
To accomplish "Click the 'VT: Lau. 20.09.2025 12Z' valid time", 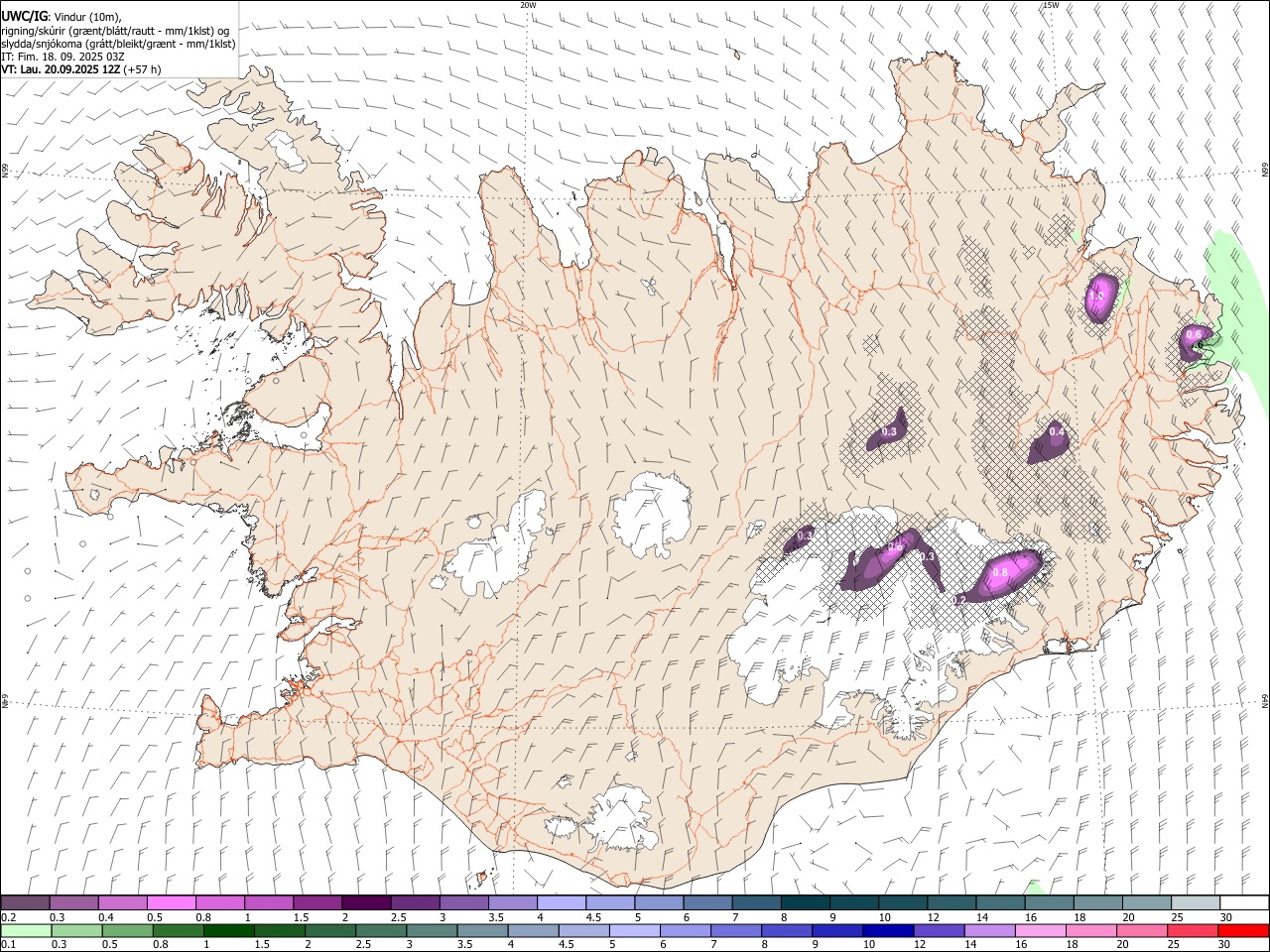I will tap(62, 69).
